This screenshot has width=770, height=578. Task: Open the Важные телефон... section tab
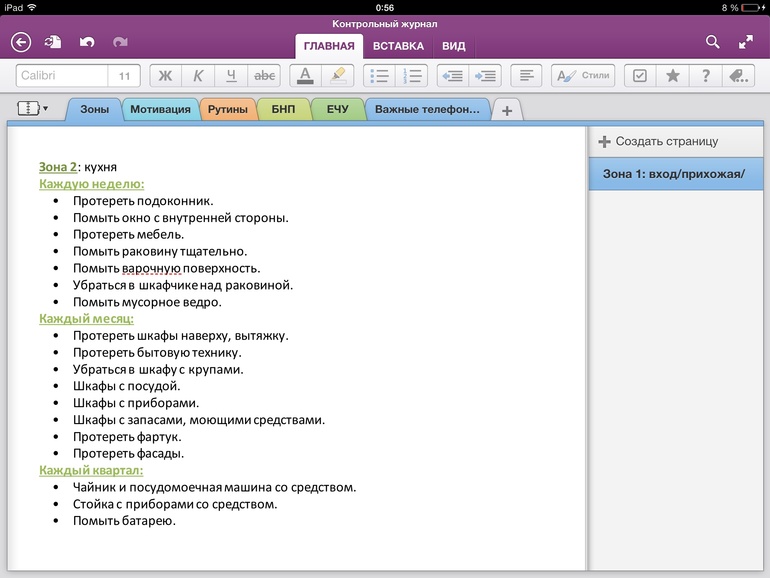(x=427, y=109)
